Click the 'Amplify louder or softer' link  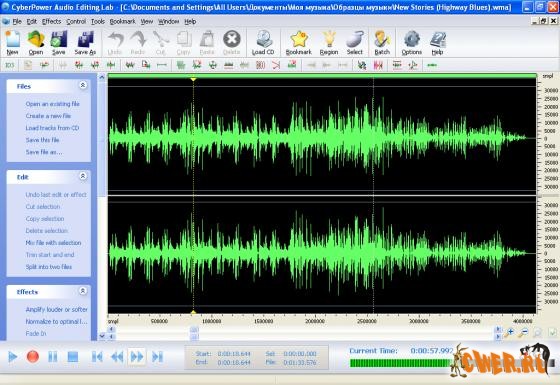[56, 309]
